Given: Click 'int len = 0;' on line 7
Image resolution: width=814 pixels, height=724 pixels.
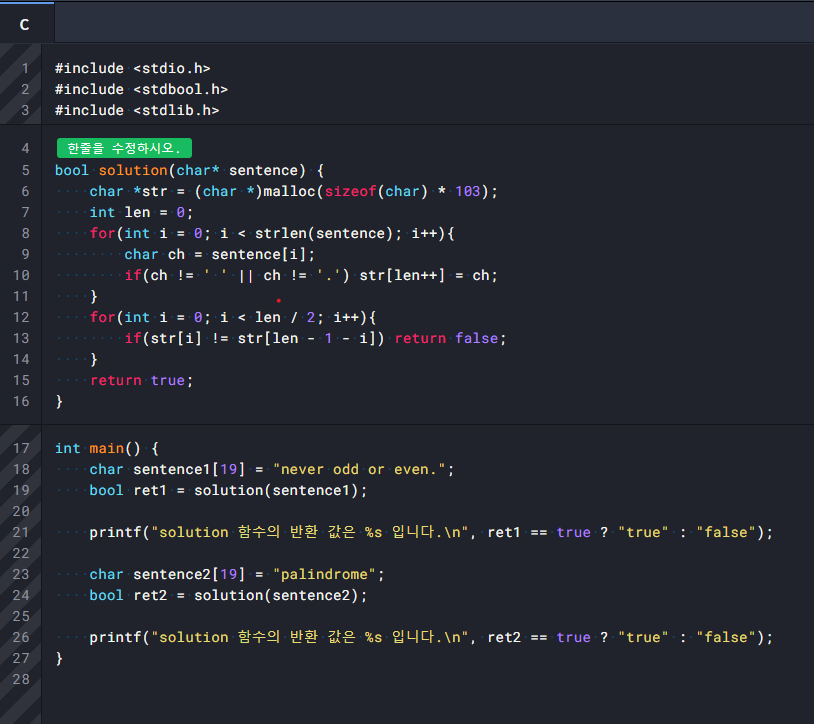Looking at the screenshot, I should [141, 212].
